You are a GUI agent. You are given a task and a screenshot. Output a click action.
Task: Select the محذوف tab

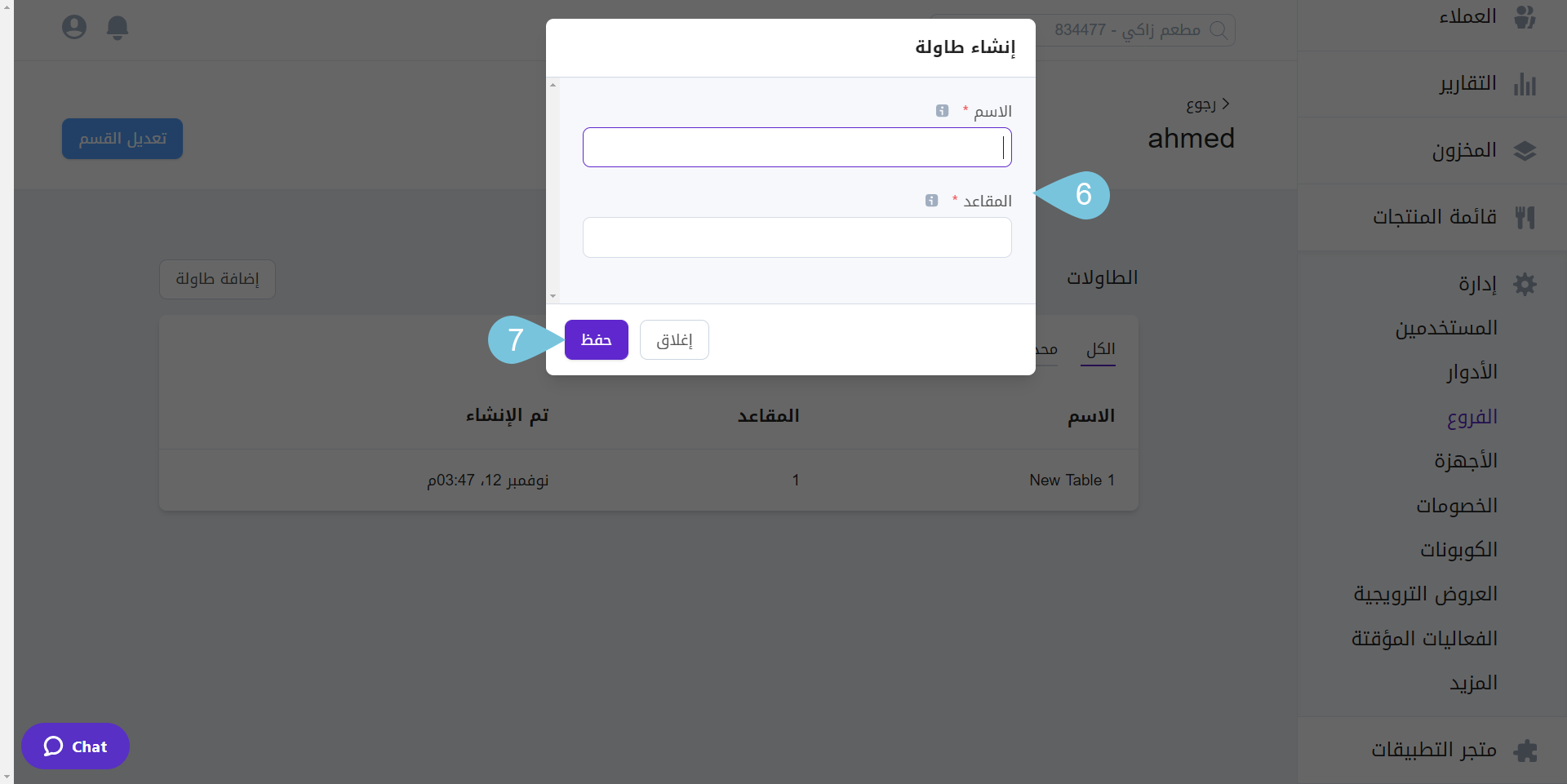pyautogui.click(x=1045, y=348)
